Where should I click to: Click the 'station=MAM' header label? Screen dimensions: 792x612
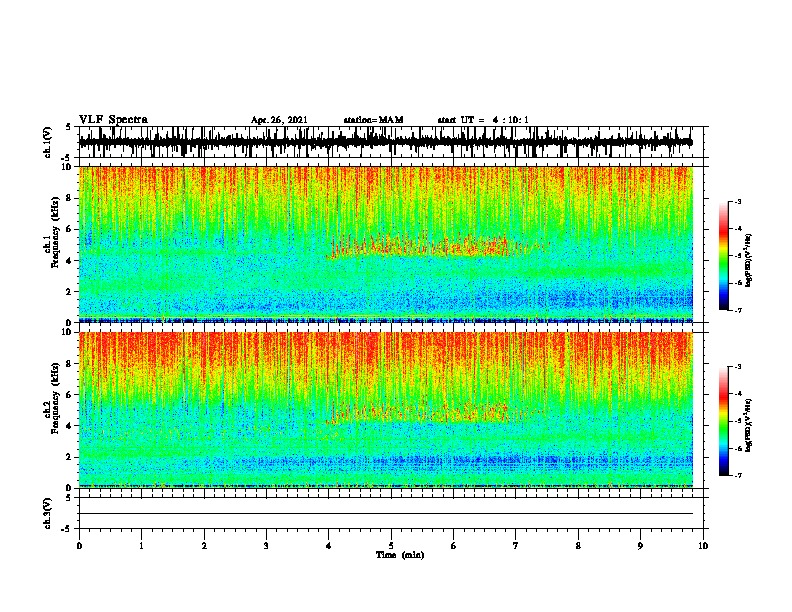tap(373, 120)
